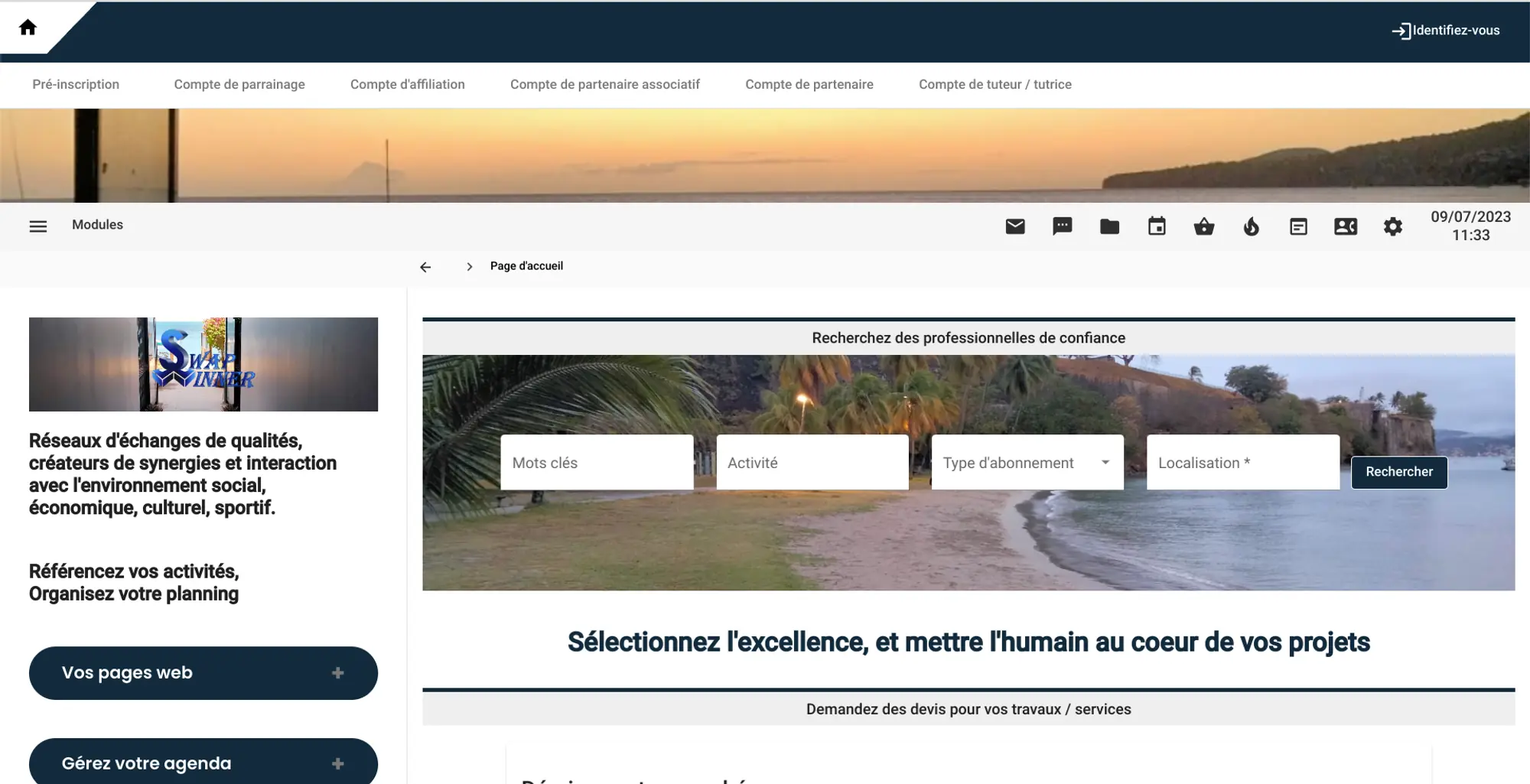
Task: Select Compte de tuteur / tutrice tab
Action: 994,85
